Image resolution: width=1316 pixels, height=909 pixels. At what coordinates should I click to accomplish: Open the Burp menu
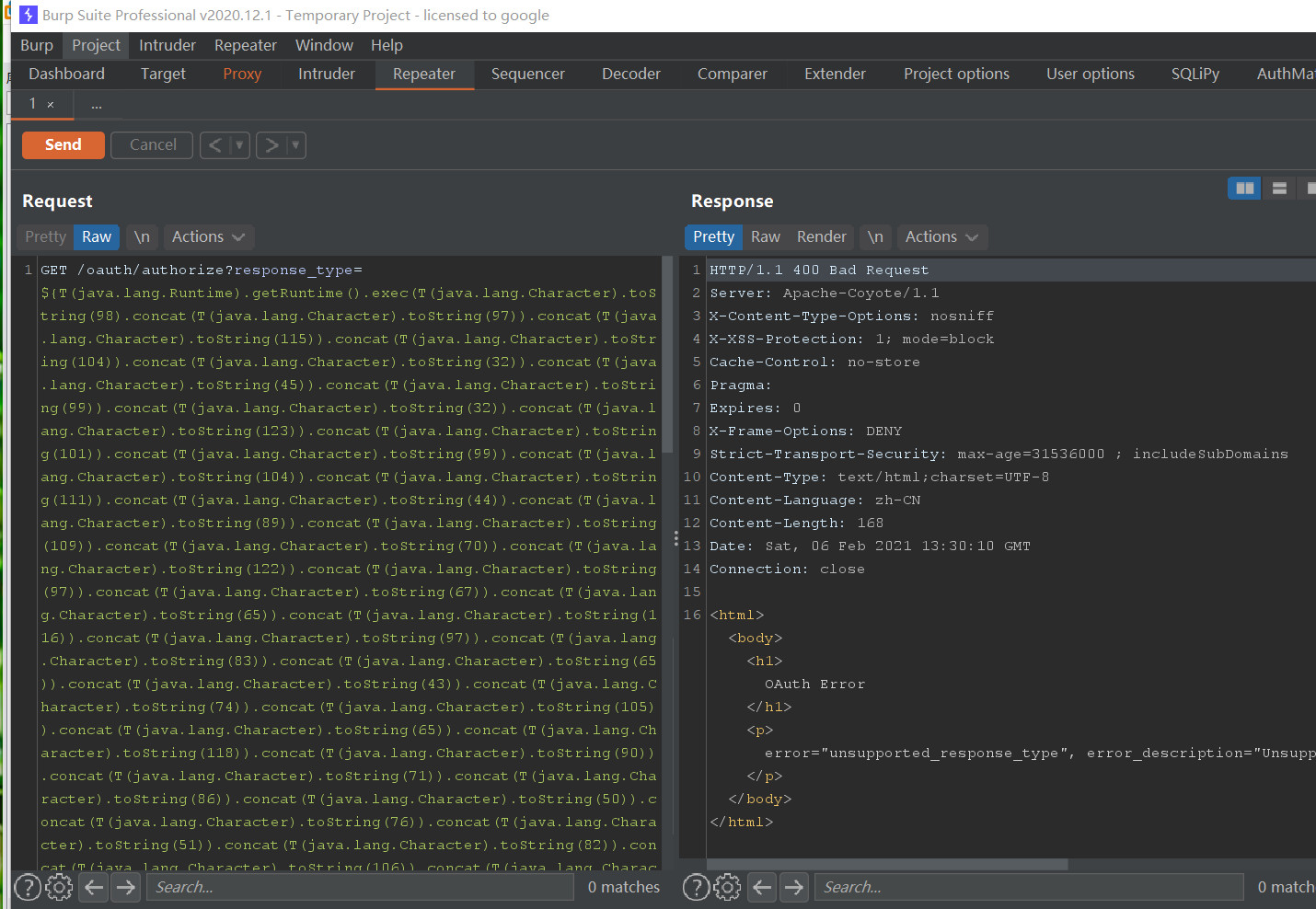(x=37, y=45)
